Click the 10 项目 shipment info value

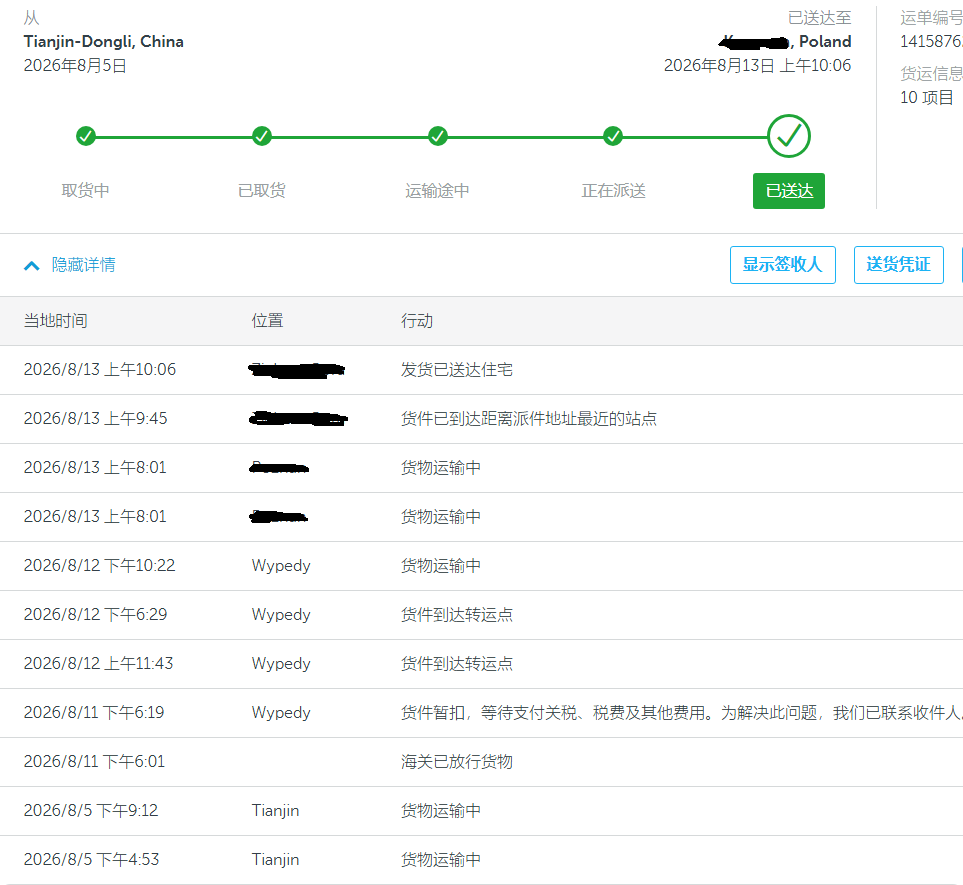(927, 97)
